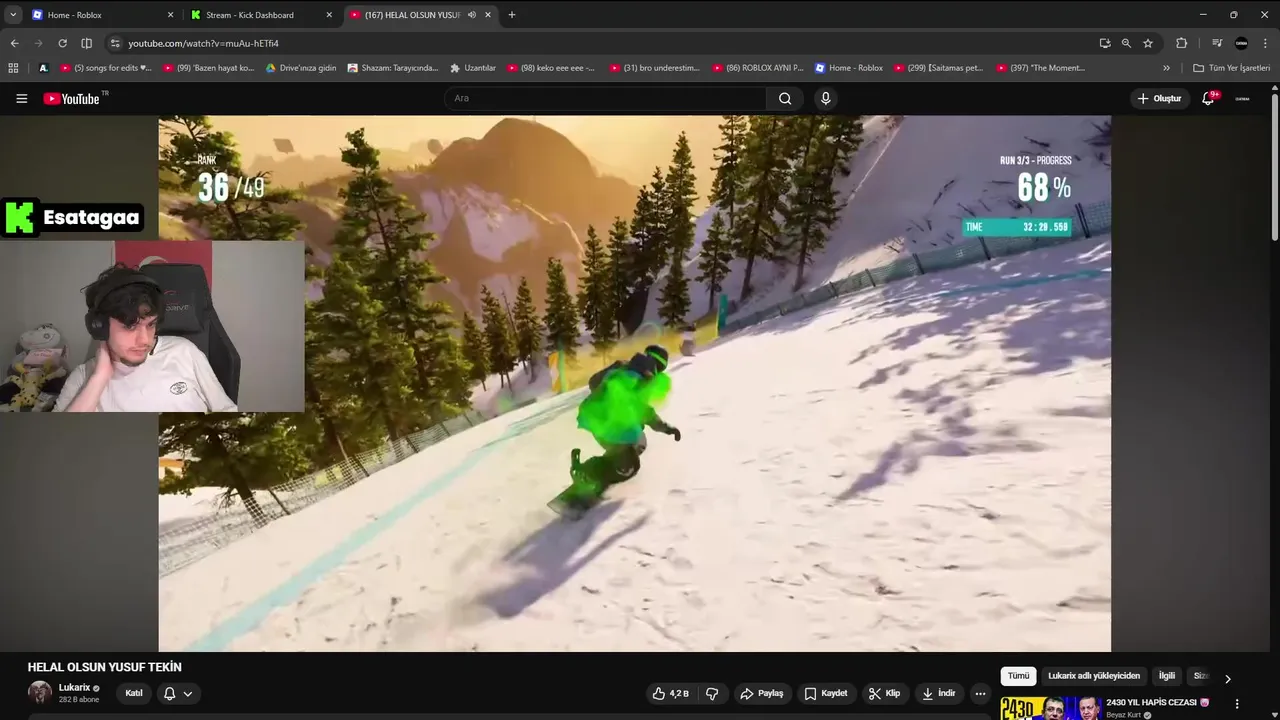The image size is (1280, 720).
Task: Click Oluştur create button
Action: (1160, 98)
